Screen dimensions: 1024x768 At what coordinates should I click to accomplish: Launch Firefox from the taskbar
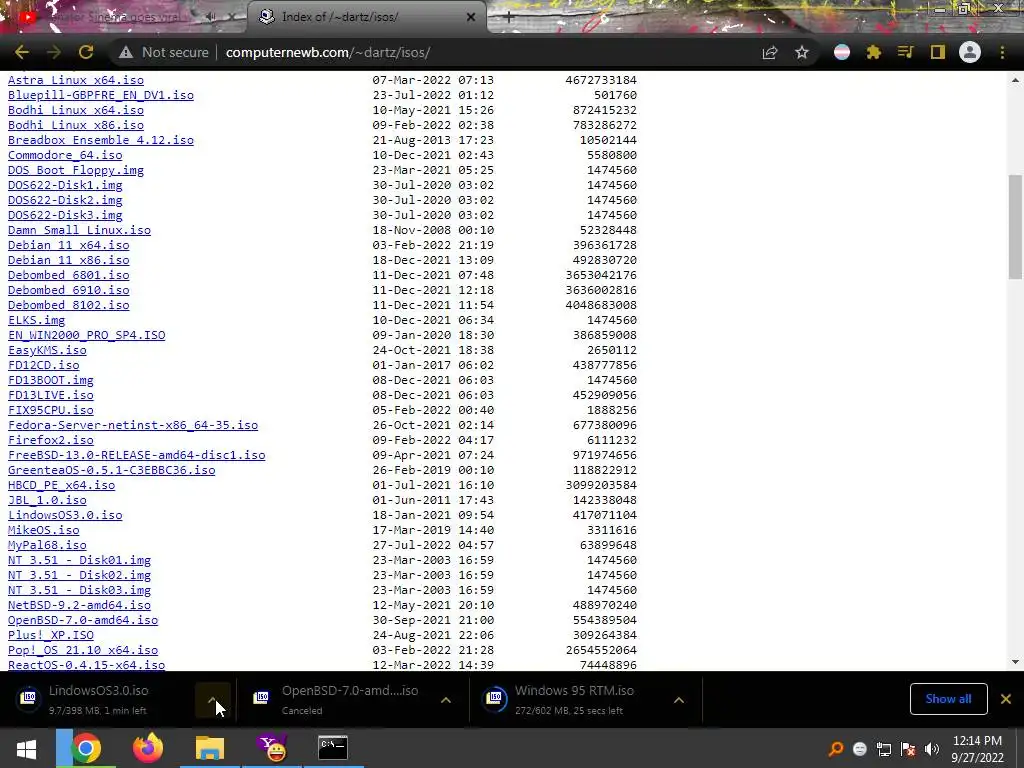point(148,748)
